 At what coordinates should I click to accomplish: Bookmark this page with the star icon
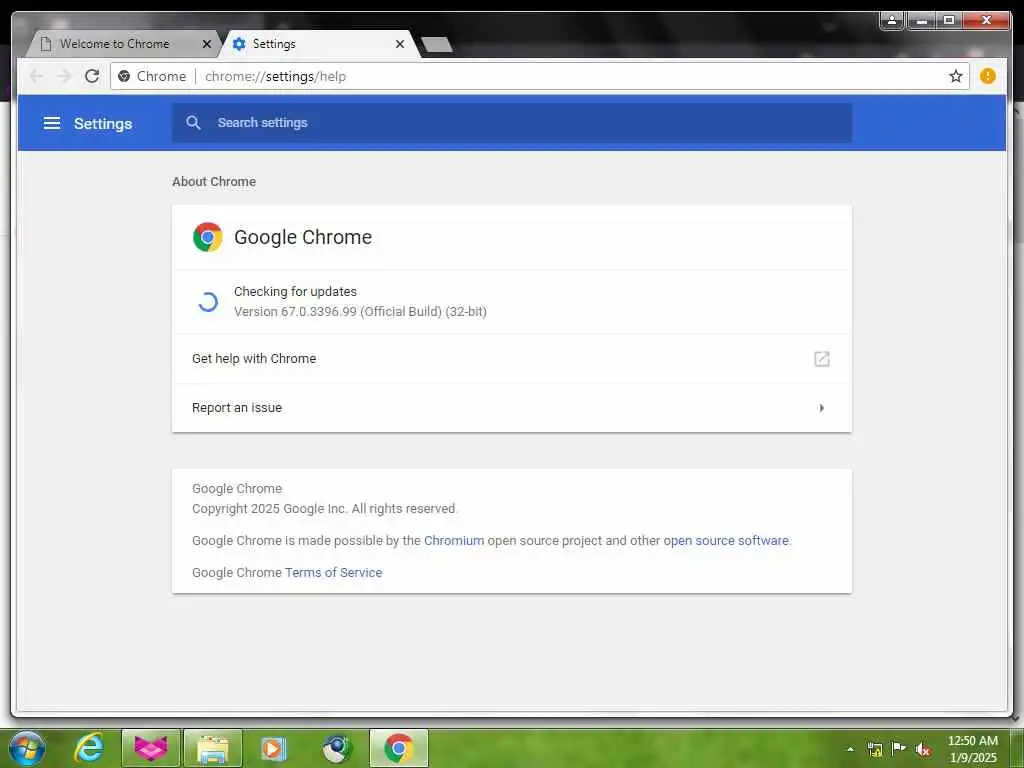[955, 76]
